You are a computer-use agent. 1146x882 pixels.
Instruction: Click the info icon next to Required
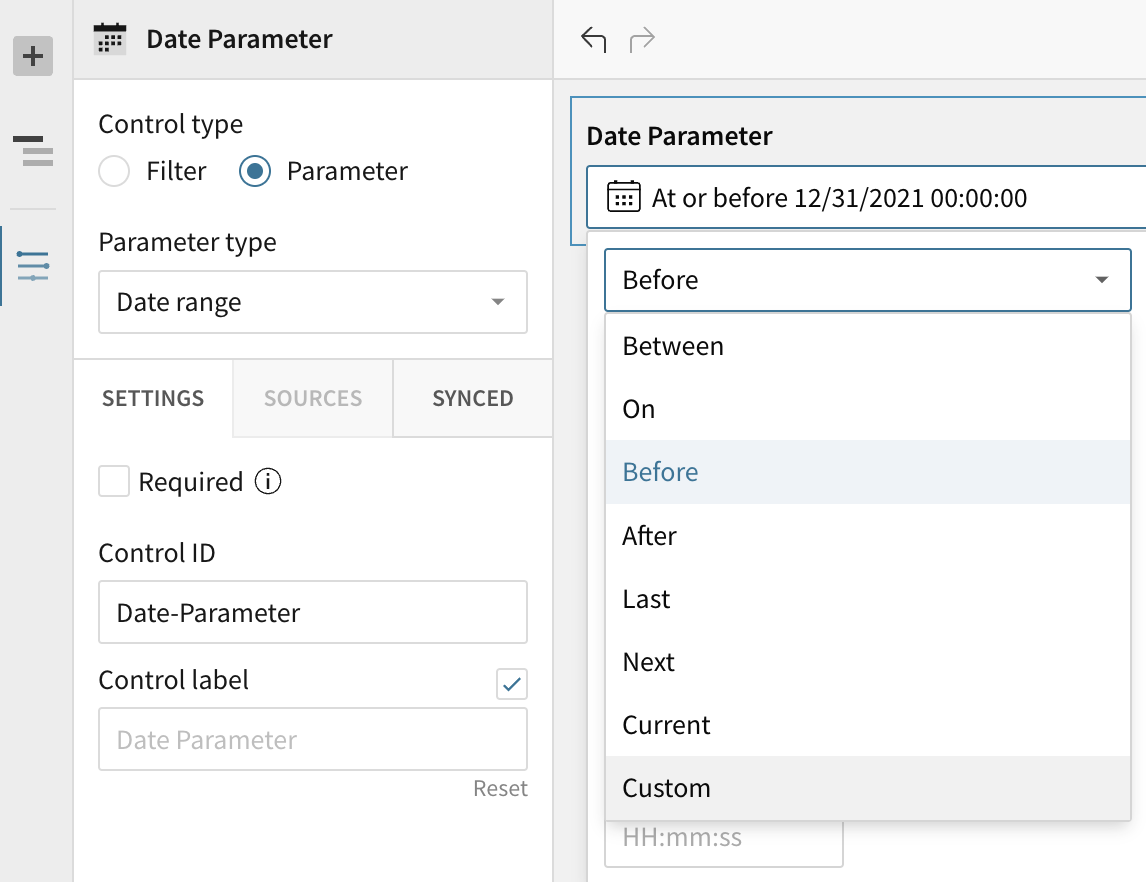click(270, 481)
